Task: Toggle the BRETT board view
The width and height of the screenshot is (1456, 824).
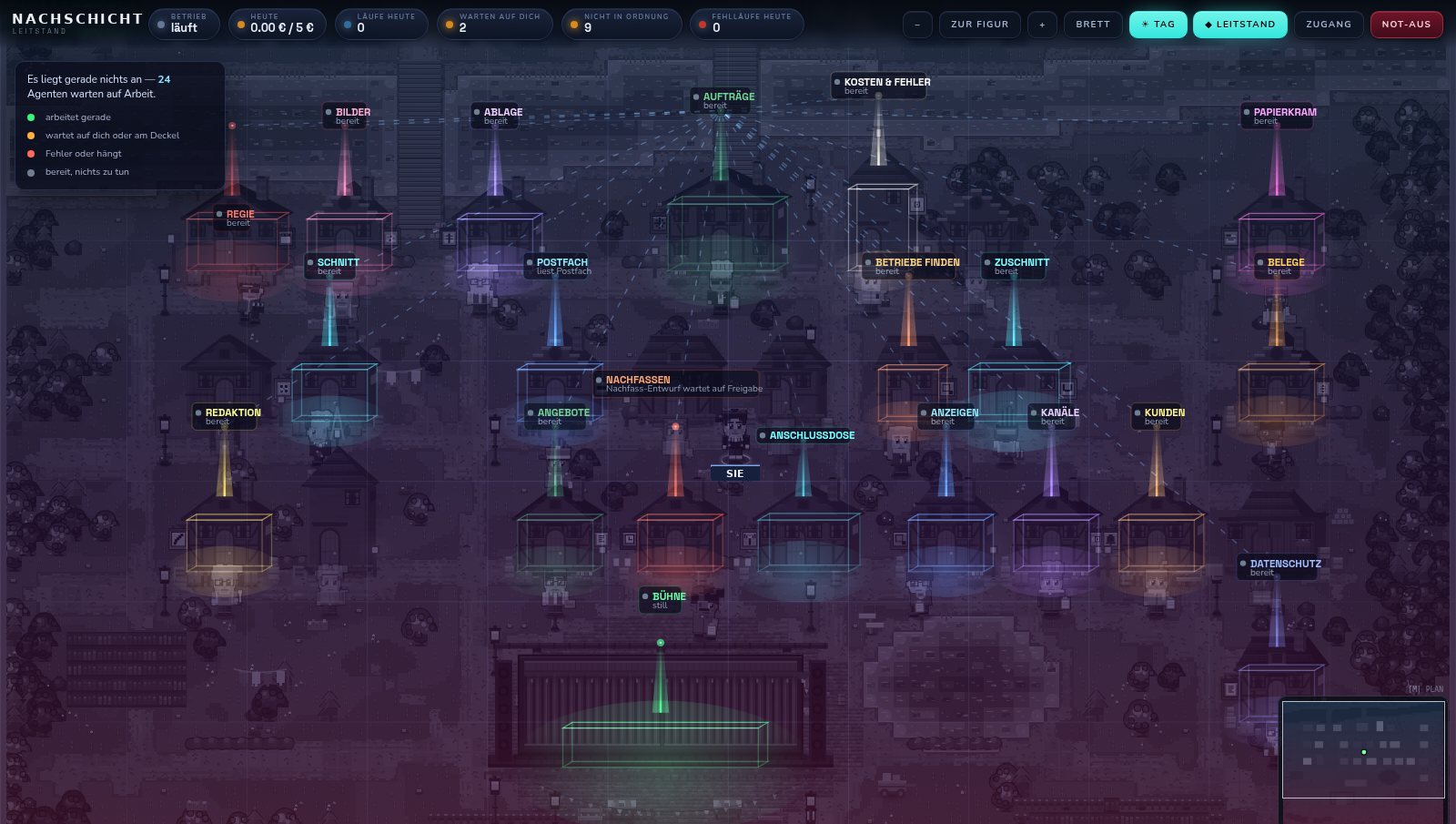Action: coord(1093,25)
